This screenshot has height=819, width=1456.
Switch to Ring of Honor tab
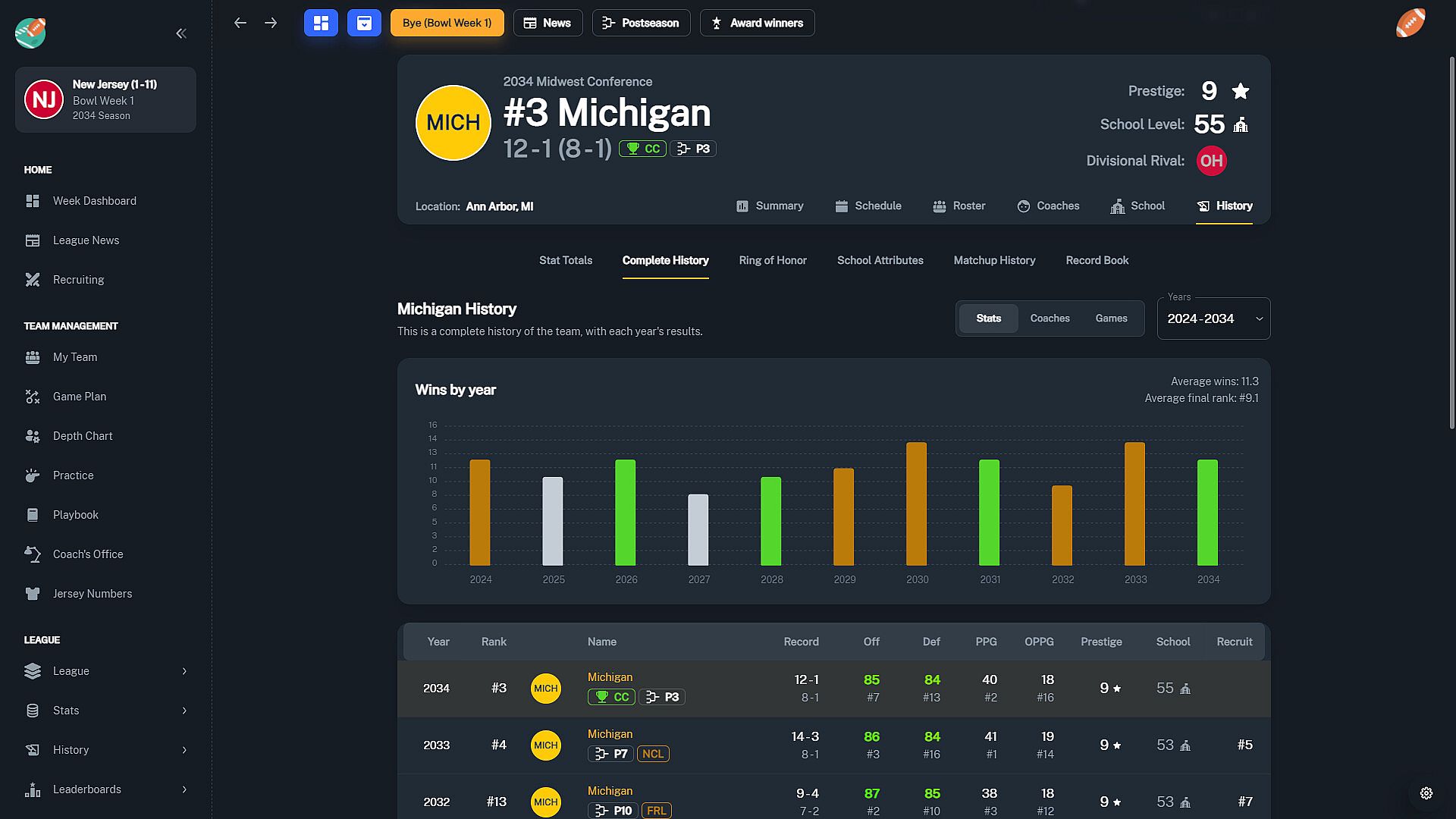(773, 260)
